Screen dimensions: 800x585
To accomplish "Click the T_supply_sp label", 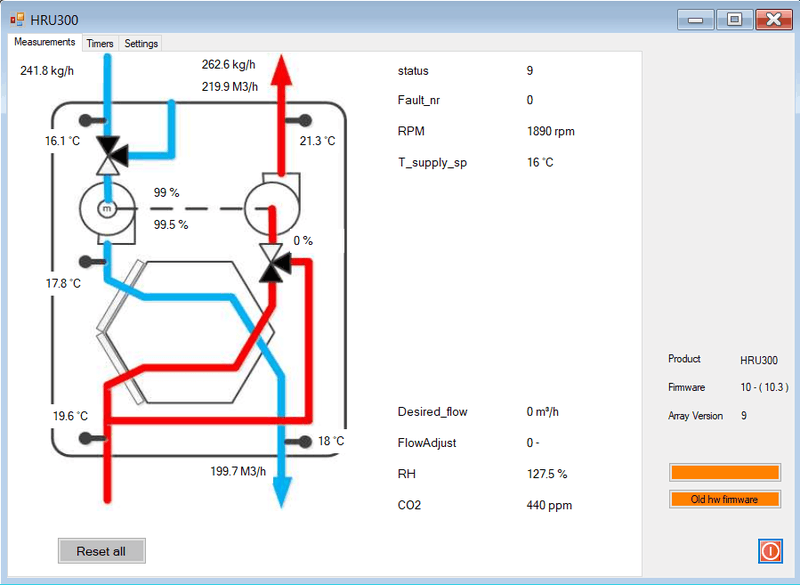I will coord(433,163).
